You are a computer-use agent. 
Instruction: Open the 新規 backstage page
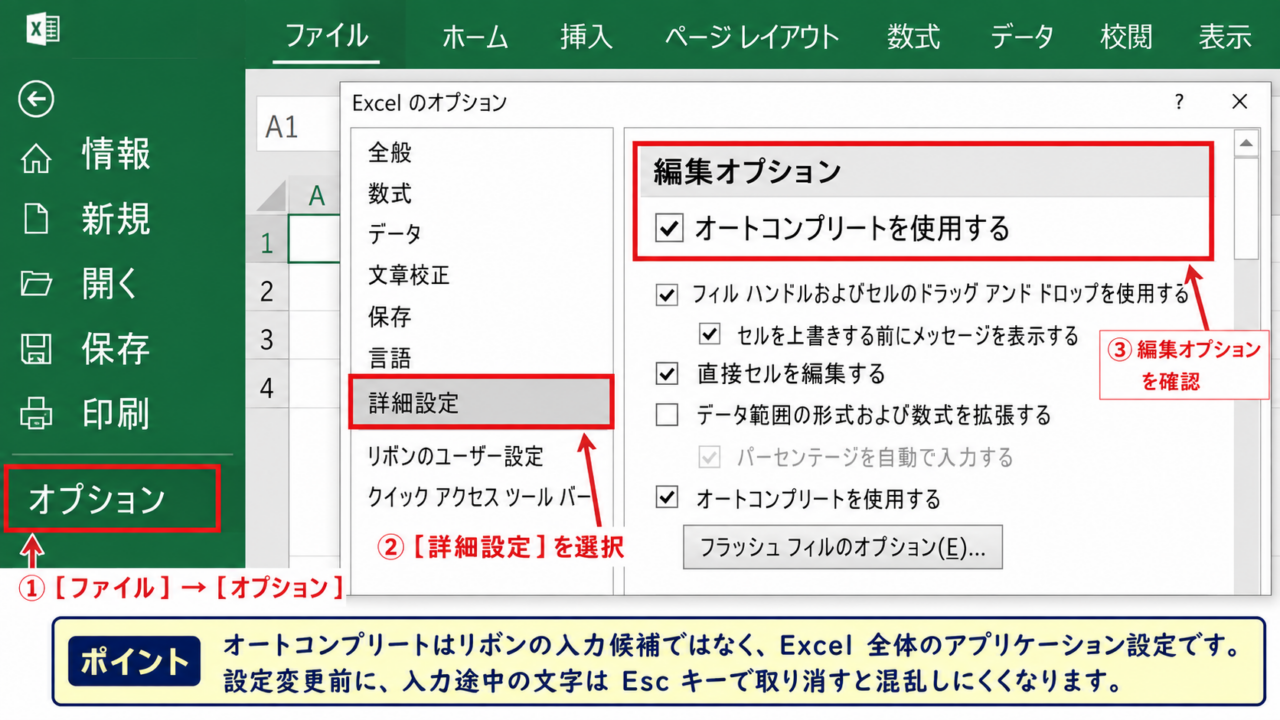116,219
